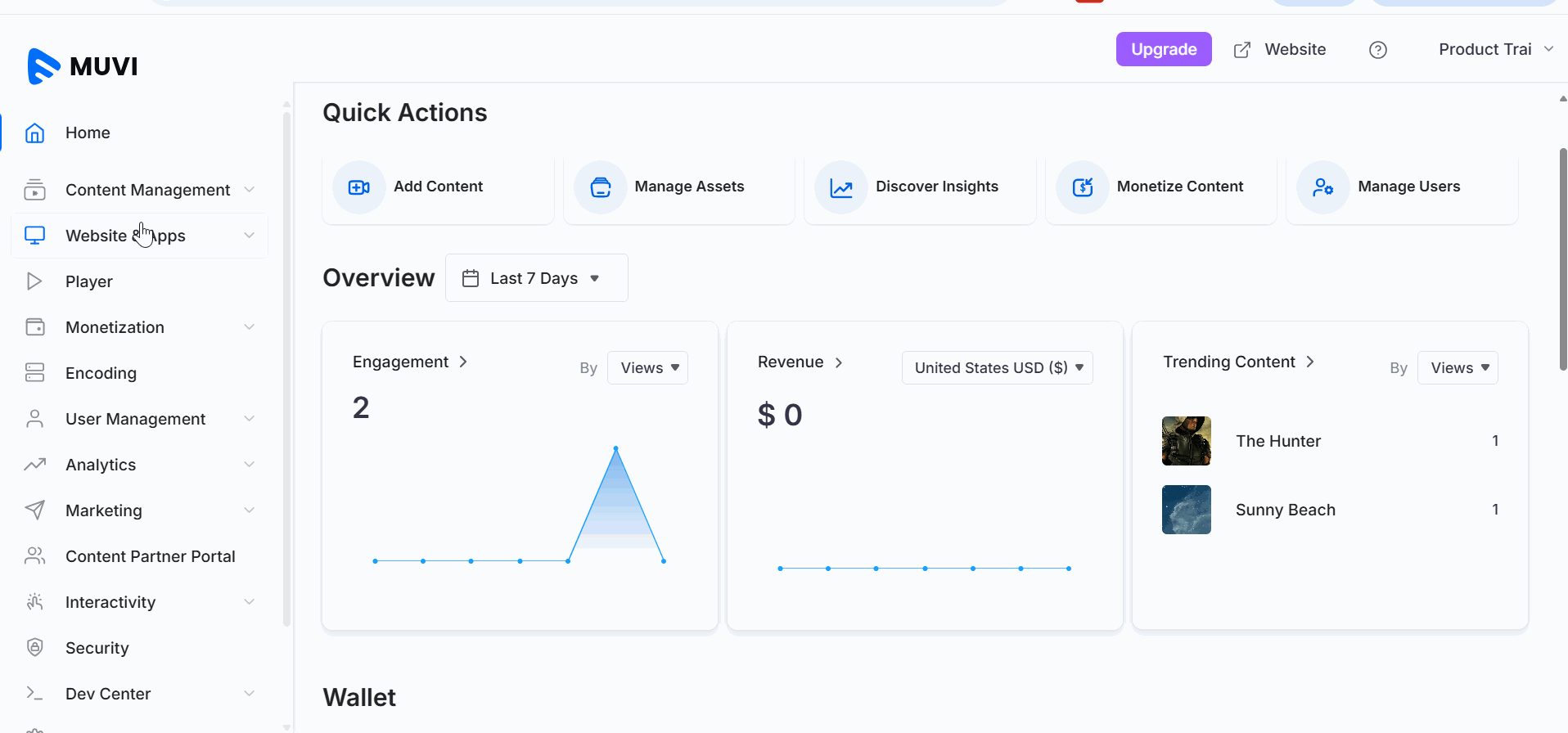Open the Revenue currency dropdown
Viewport: 1568px width, 733px height.
pyautogui.click(x=997, y=368)
